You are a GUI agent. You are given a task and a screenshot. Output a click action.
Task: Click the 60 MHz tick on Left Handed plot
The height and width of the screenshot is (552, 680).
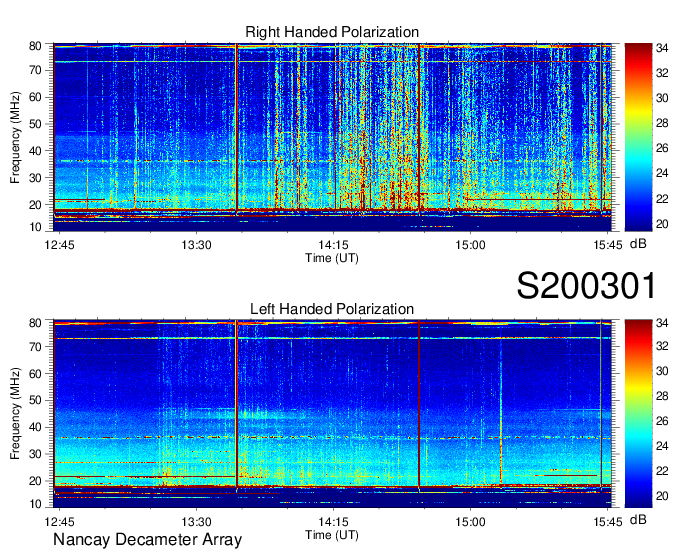pyautogui.click(x=35, y=374)
